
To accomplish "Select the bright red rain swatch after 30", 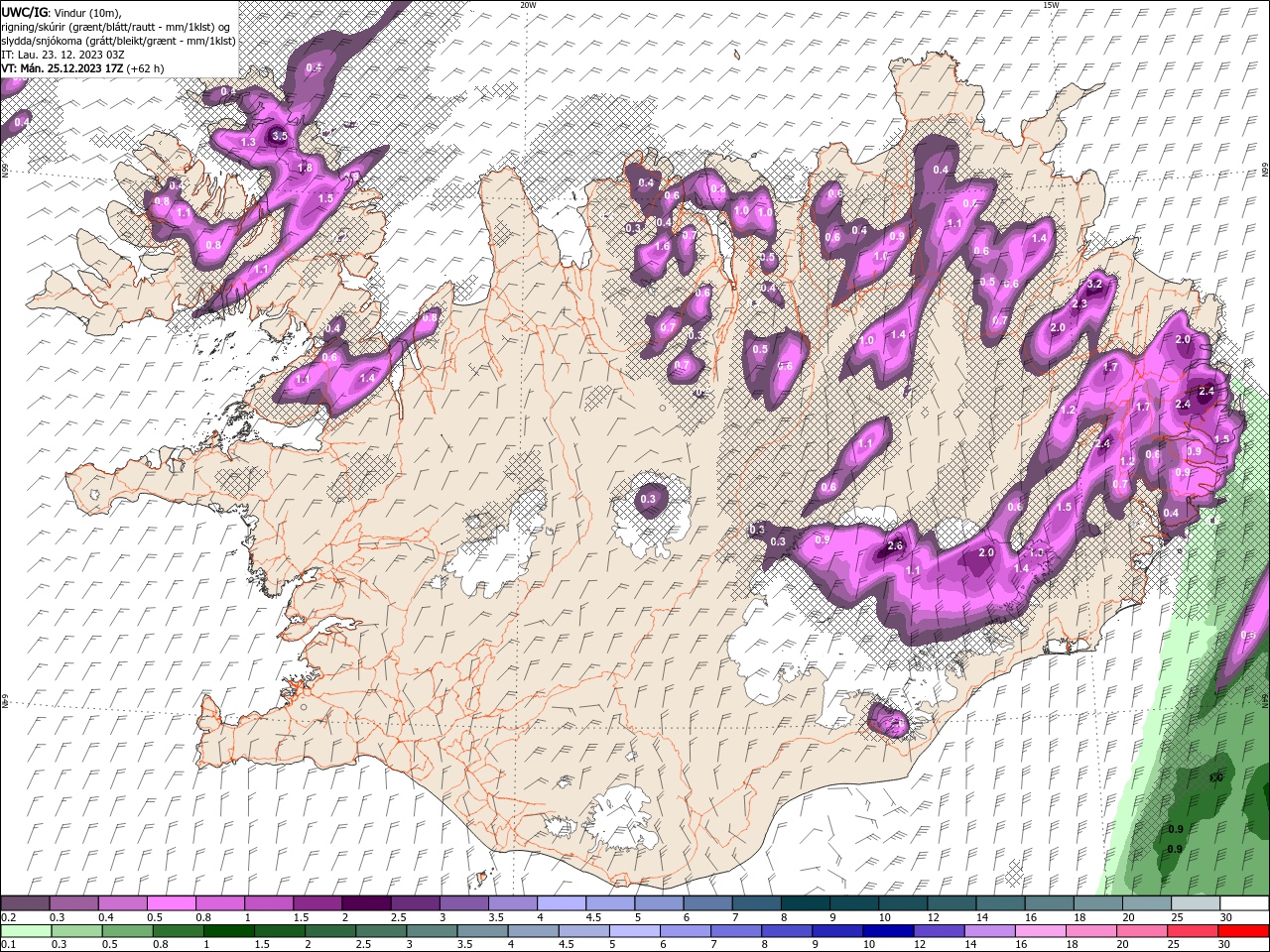I will [x=1243, y=930].
